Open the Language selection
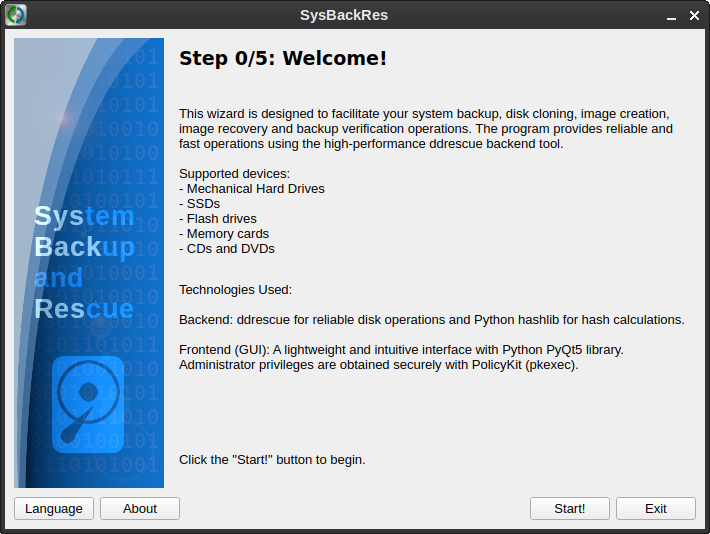The image size is (710, 534). click(x=54, y=508)
